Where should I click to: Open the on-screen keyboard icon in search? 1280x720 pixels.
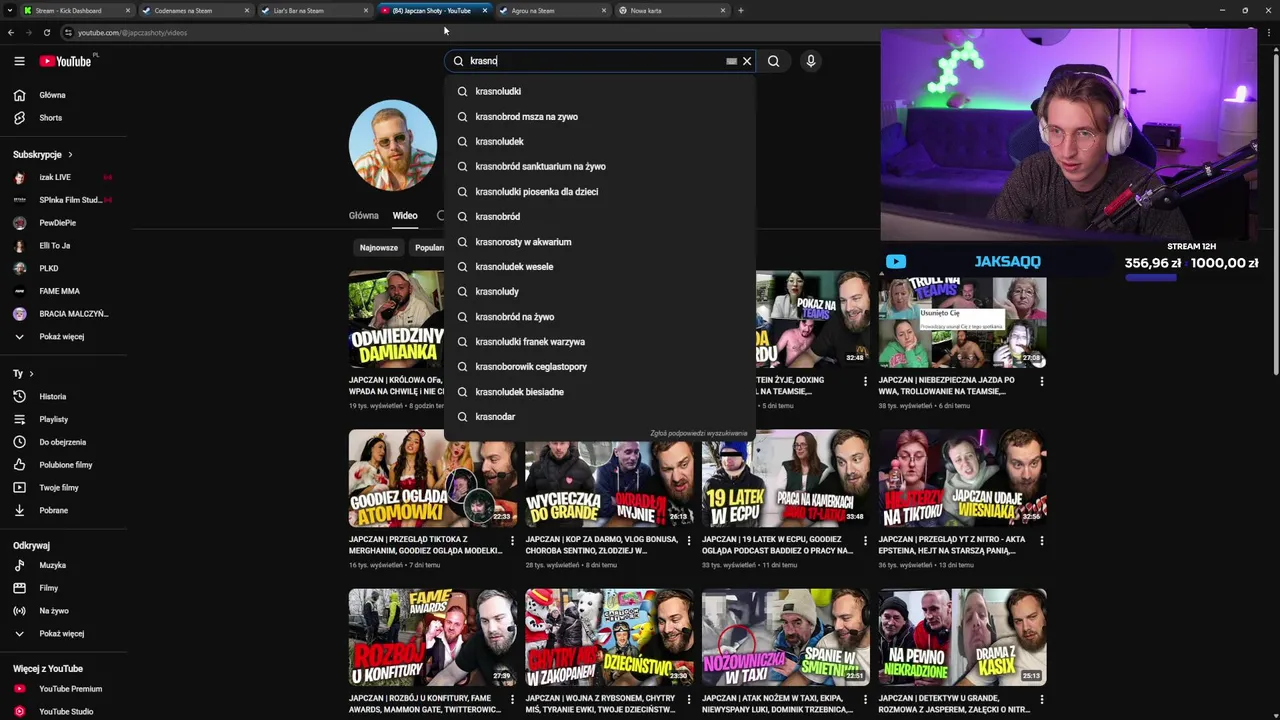coord(731,61)
